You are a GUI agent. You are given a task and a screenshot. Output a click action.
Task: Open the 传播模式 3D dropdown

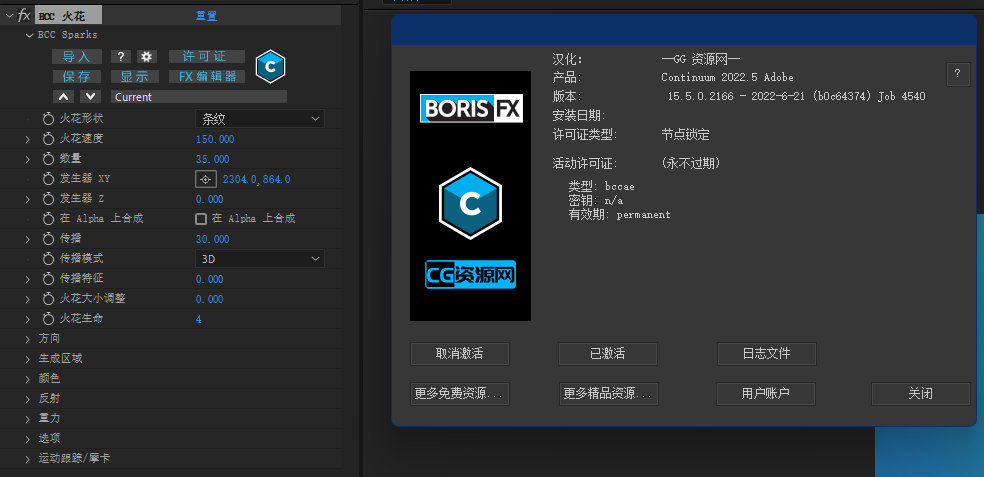click(260, 259)
